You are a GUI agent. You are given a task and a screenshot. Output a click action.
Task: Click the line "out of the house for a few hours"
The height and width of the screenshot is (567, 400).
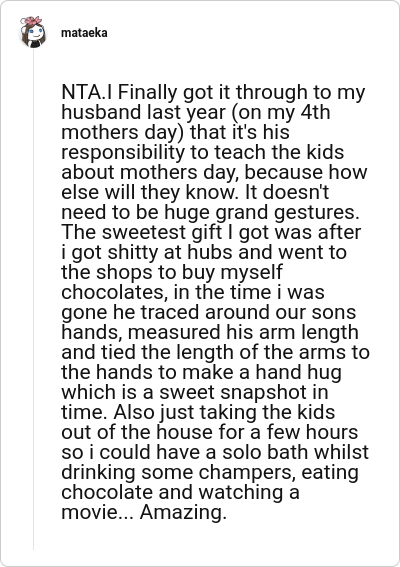210,432
